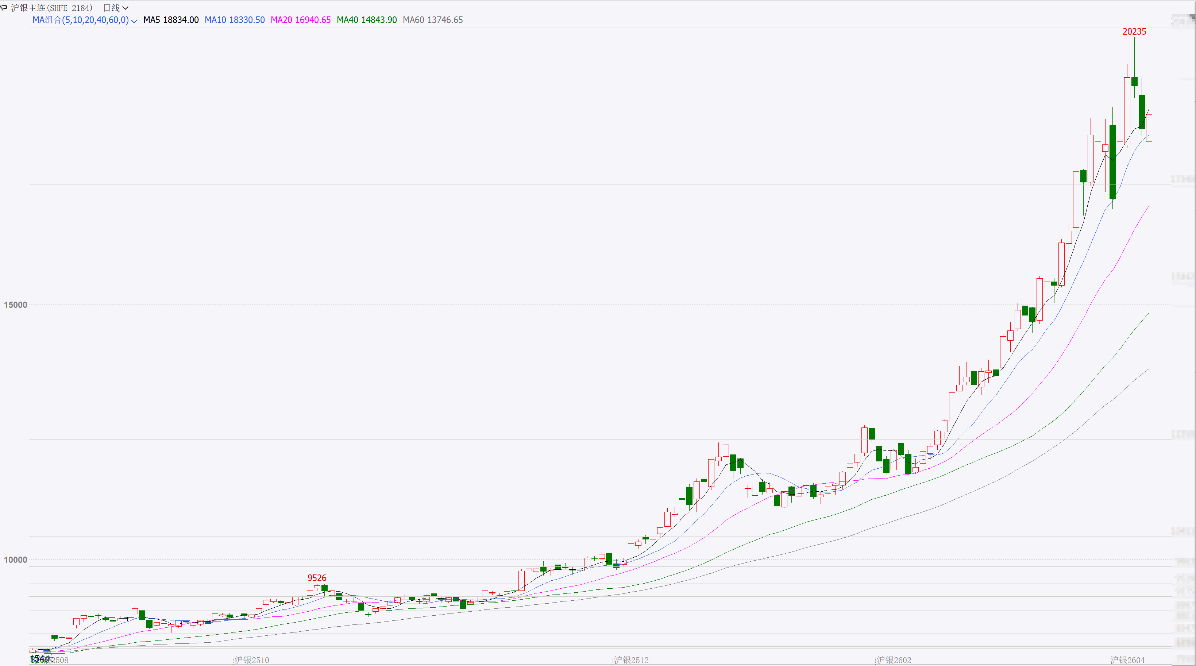
Task: Open the 日线 period dropdown
Action: [116, 7]
